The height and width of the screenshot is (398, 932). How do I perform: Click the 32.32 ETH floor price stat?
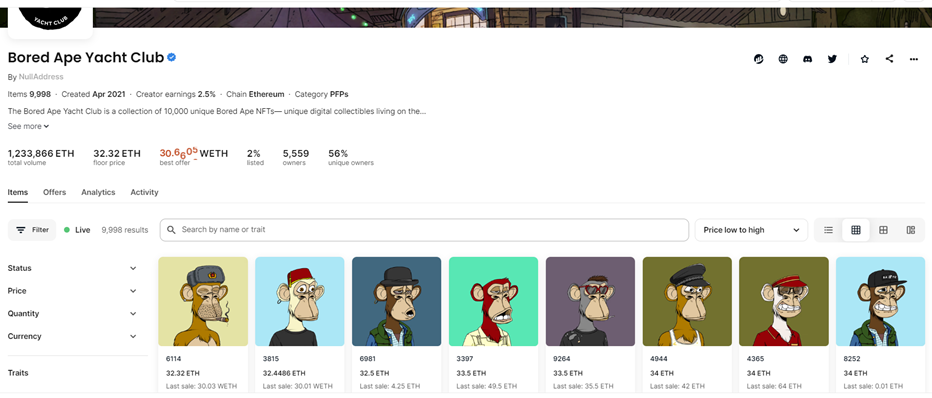(x=117, y=157)
